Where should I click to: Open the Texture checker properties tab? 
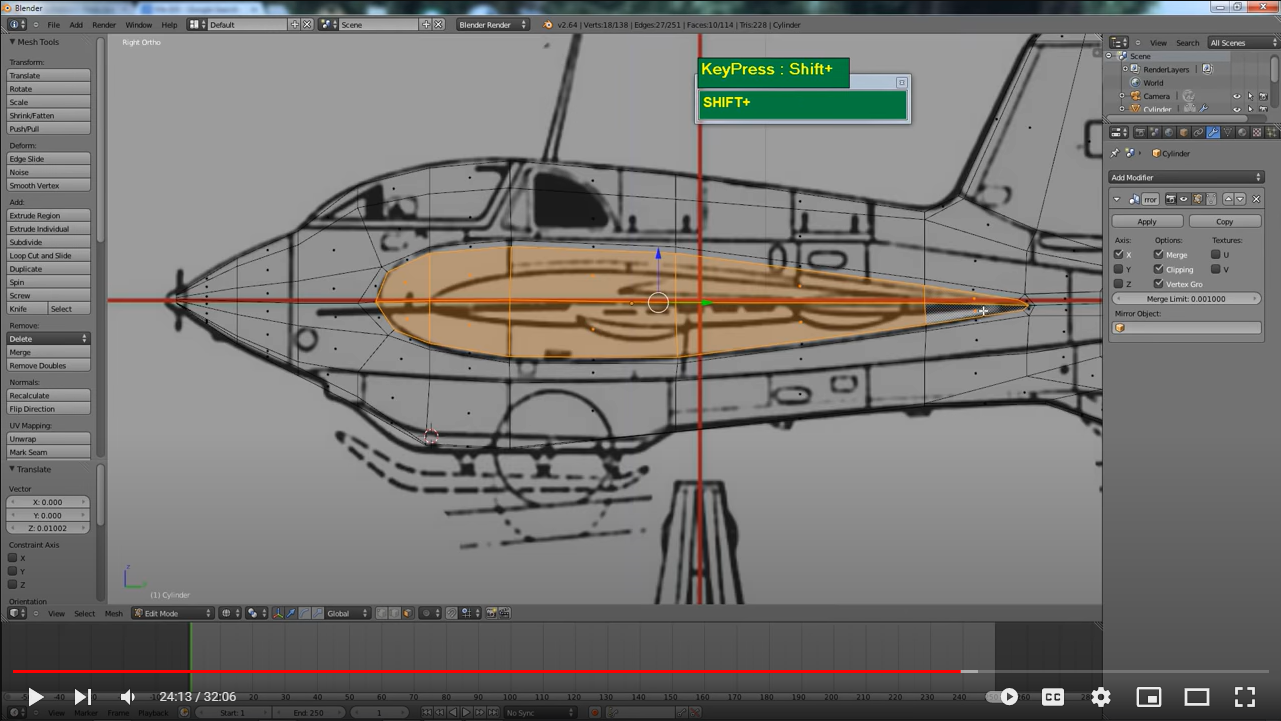click(1257, 132)
